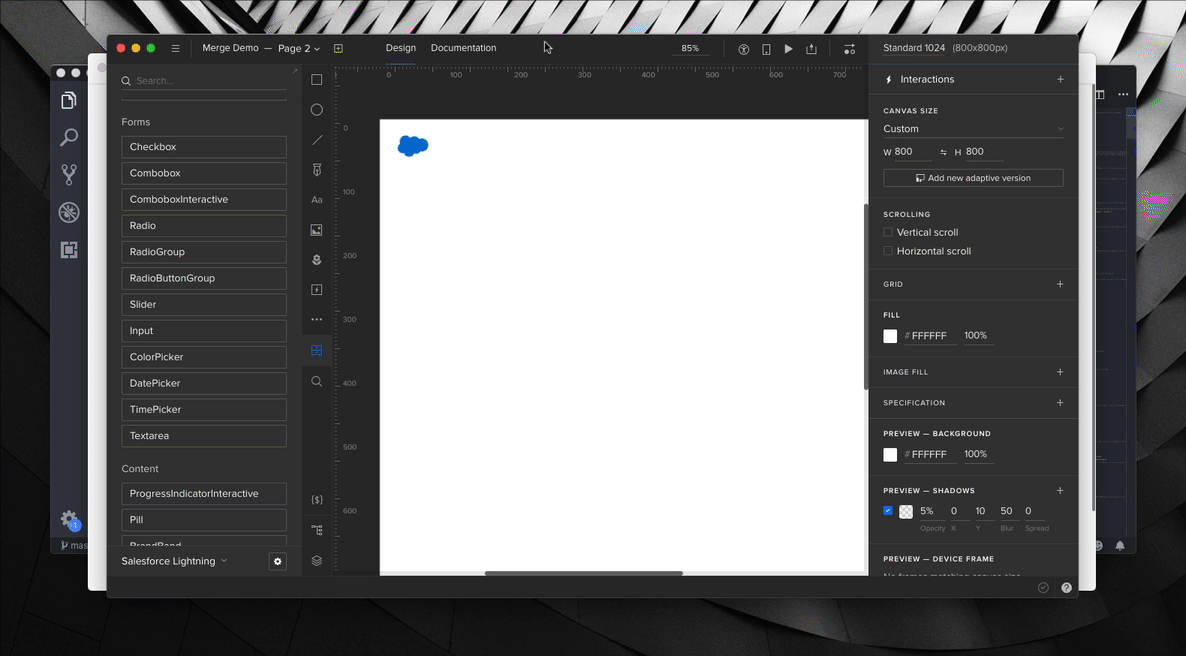Open the Share icon in top bar
This screenshot has height=656, width=1186.
811,49
